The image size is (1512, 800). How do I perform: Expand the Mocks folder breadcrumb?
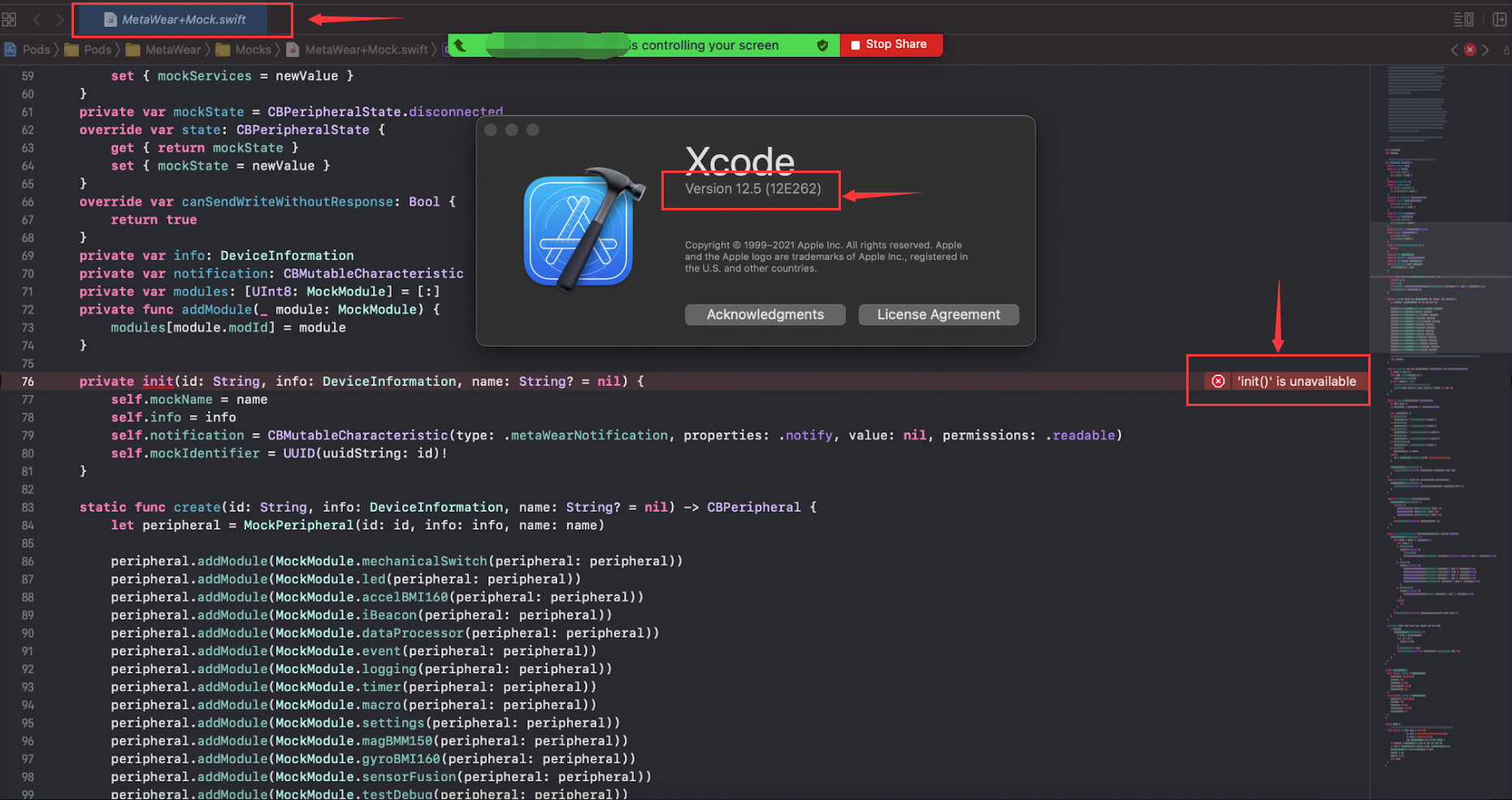click(245, 50)
